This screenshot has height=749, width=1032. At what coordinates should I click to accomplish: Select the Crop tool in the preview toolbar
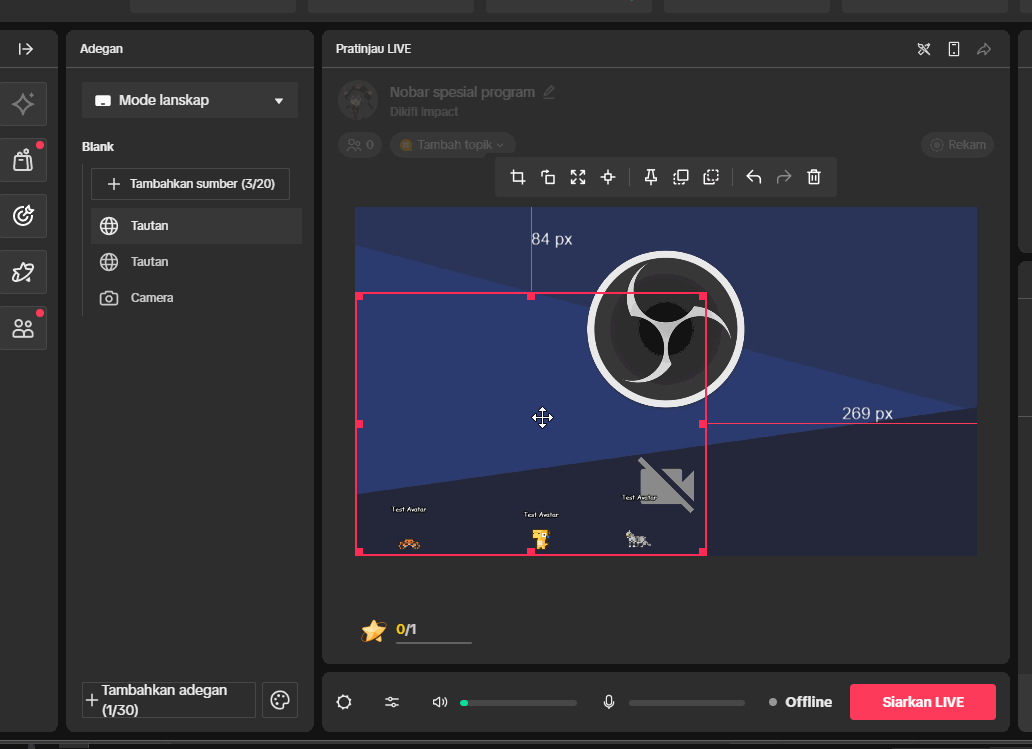tap(518, 177)
